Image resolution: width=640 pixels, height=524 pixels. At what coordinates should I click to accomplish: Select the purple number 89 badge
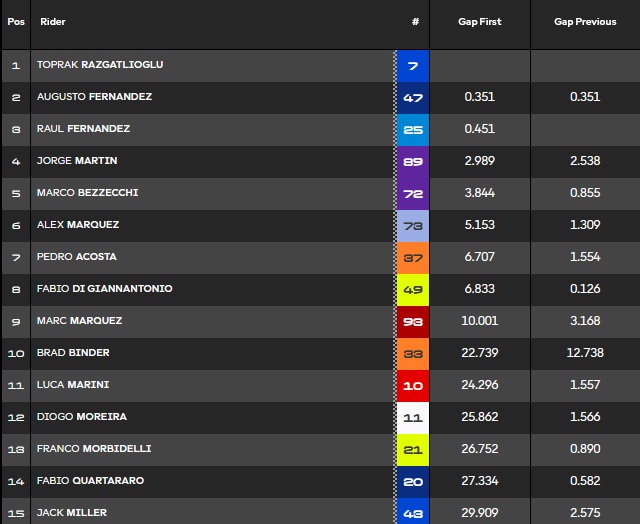tap(413, 162)
